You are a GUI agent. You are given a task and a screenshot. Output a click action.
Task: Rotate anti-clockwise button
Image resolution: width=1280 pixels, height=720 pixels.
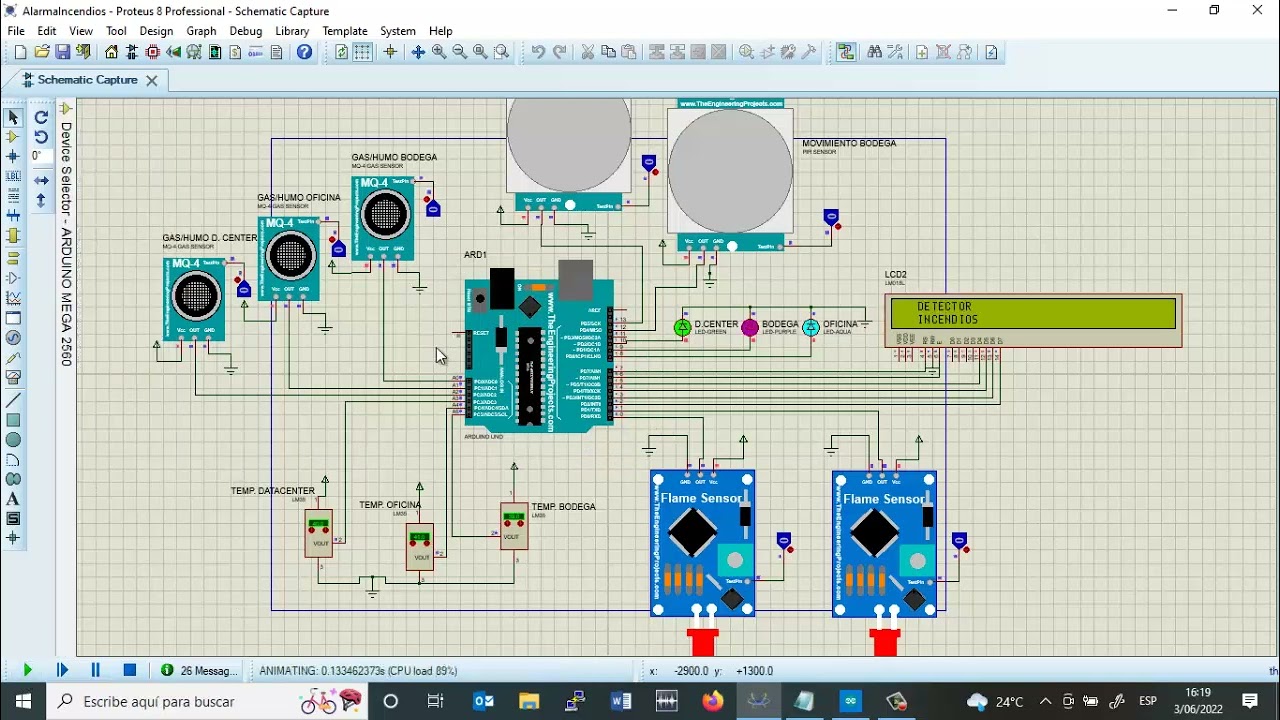click(41, 137)
